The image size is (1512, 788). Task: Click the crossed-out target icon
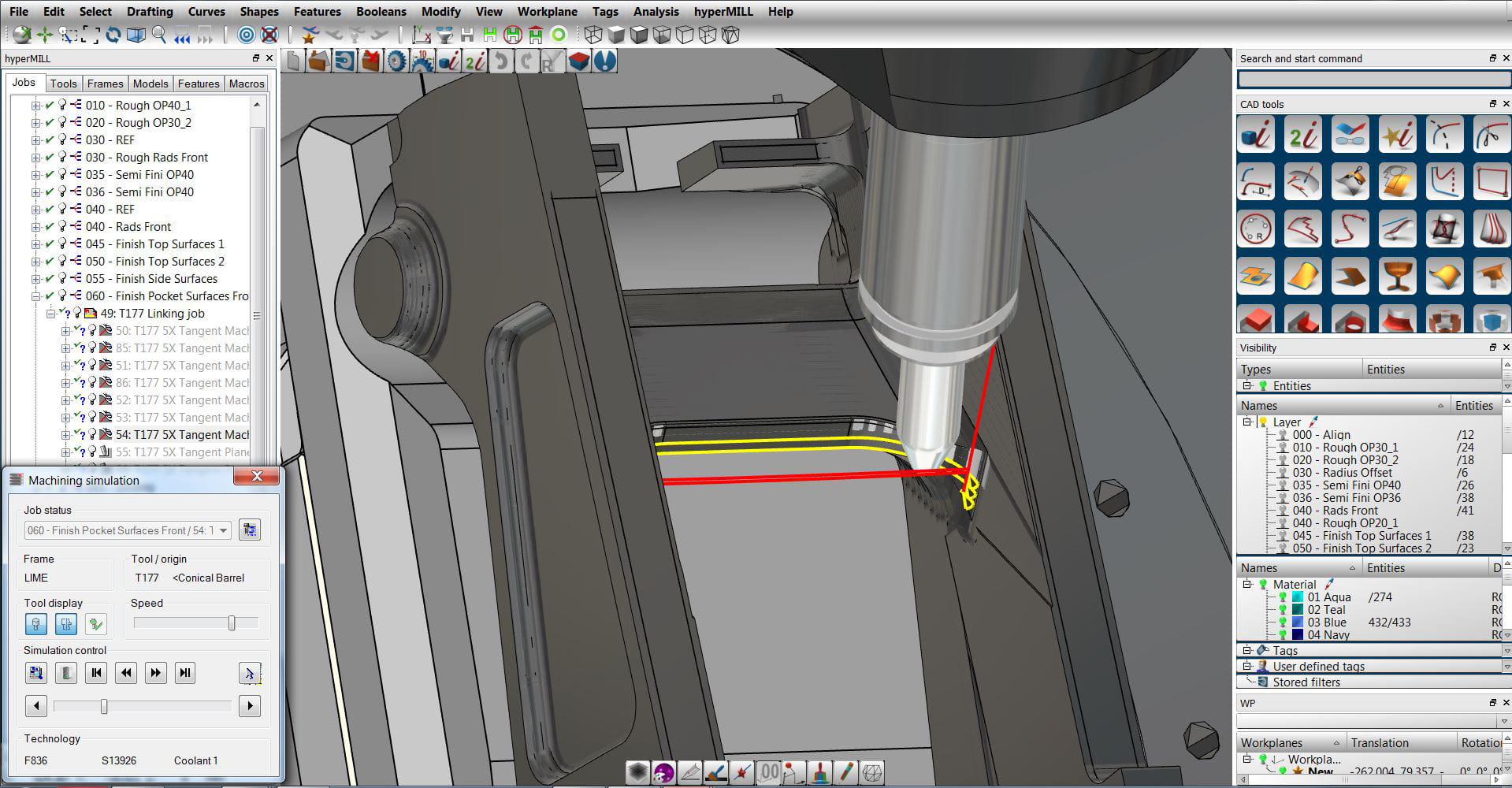coord(269,35)
